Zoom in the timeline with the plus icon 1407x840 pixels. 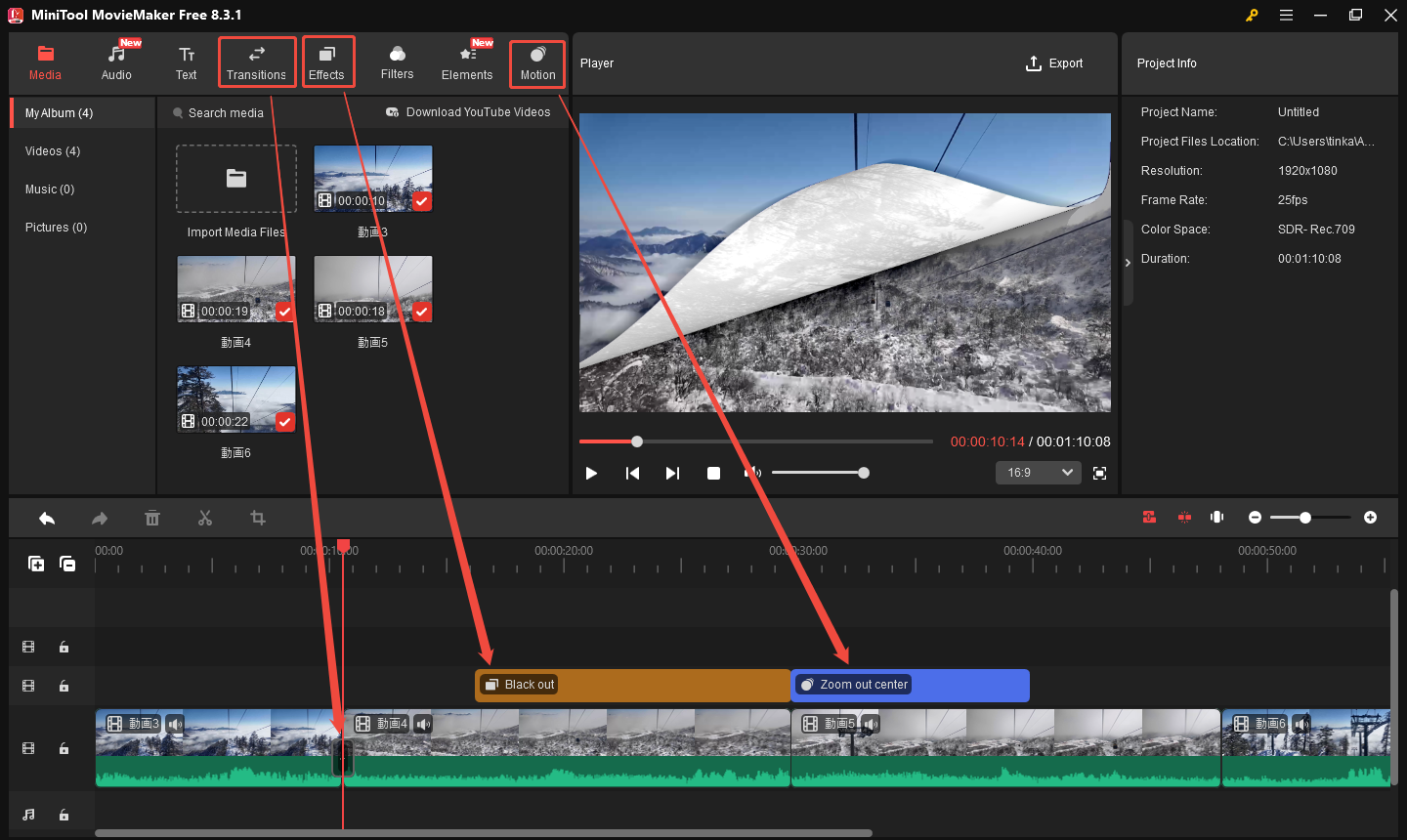1370,518
